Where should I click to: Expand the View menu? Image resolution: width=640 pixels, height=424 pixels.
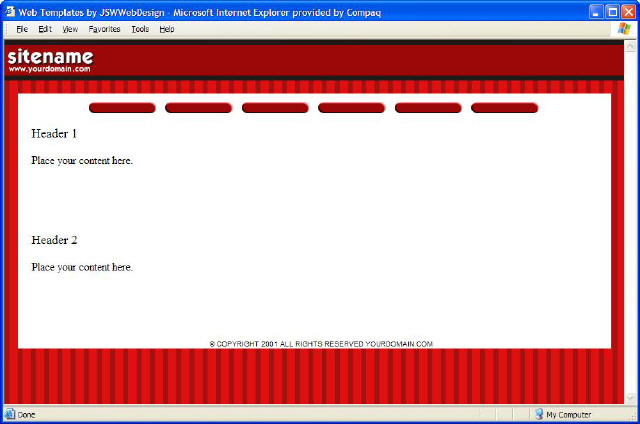tap(70, 29)
